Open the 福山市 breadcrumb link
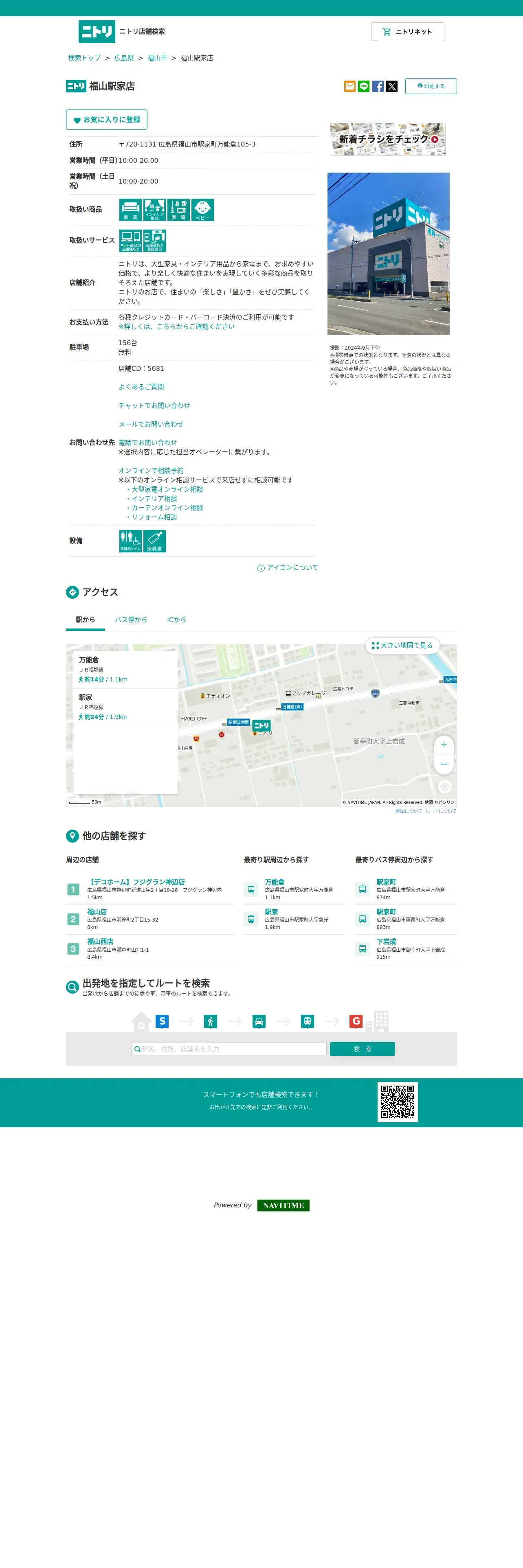523x1568 pixels. click(x=157, y=58)
